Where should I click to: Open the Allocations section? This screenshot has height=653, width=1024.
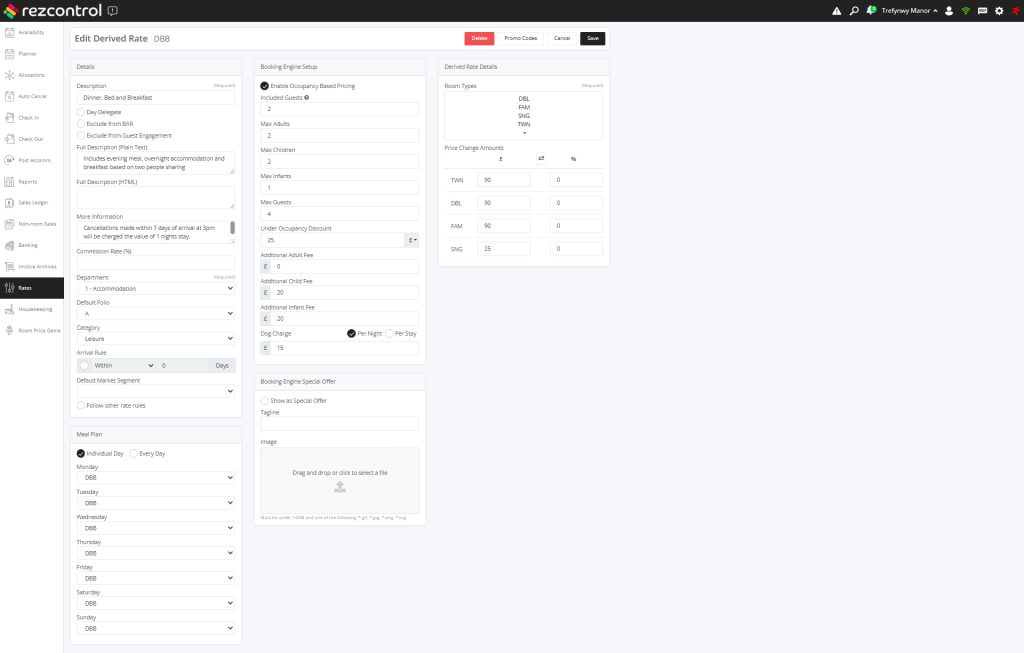(30, 75)
